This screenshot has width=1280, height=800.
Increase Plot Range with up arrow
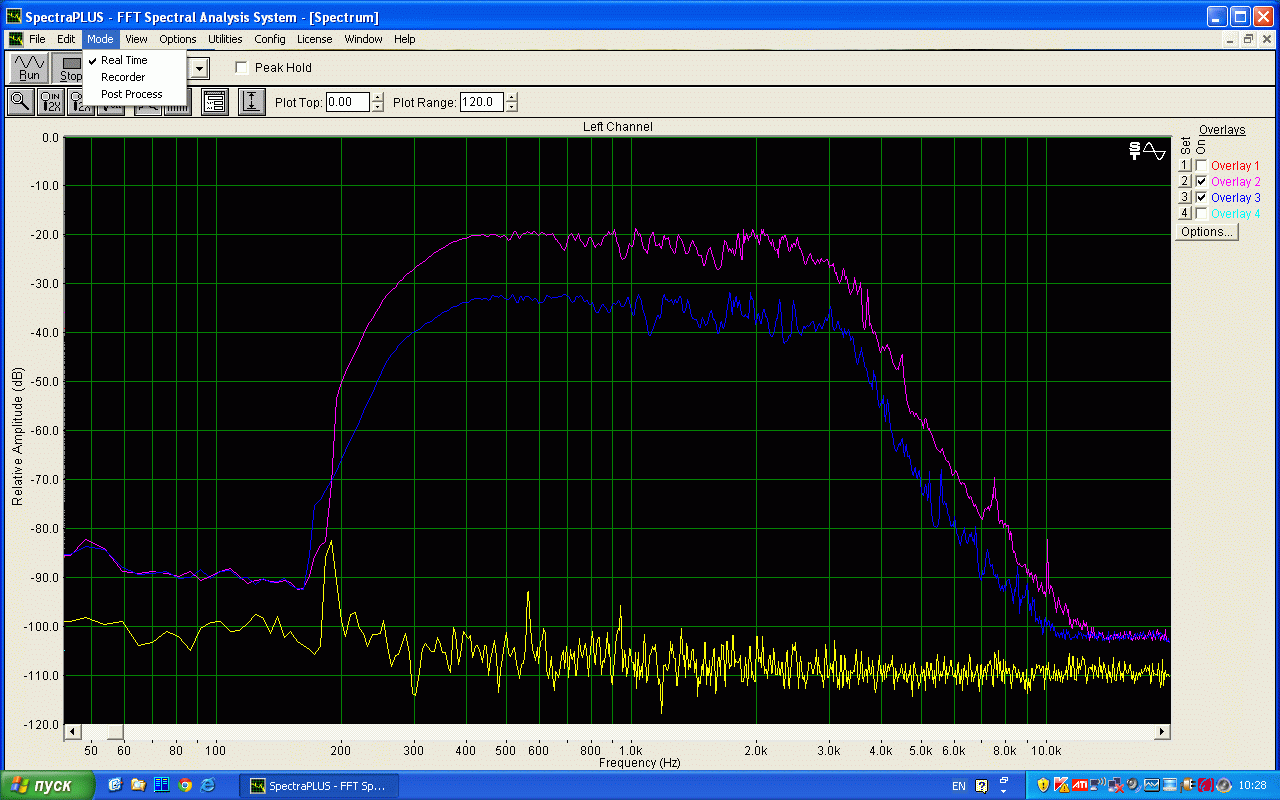pos(512,97)
